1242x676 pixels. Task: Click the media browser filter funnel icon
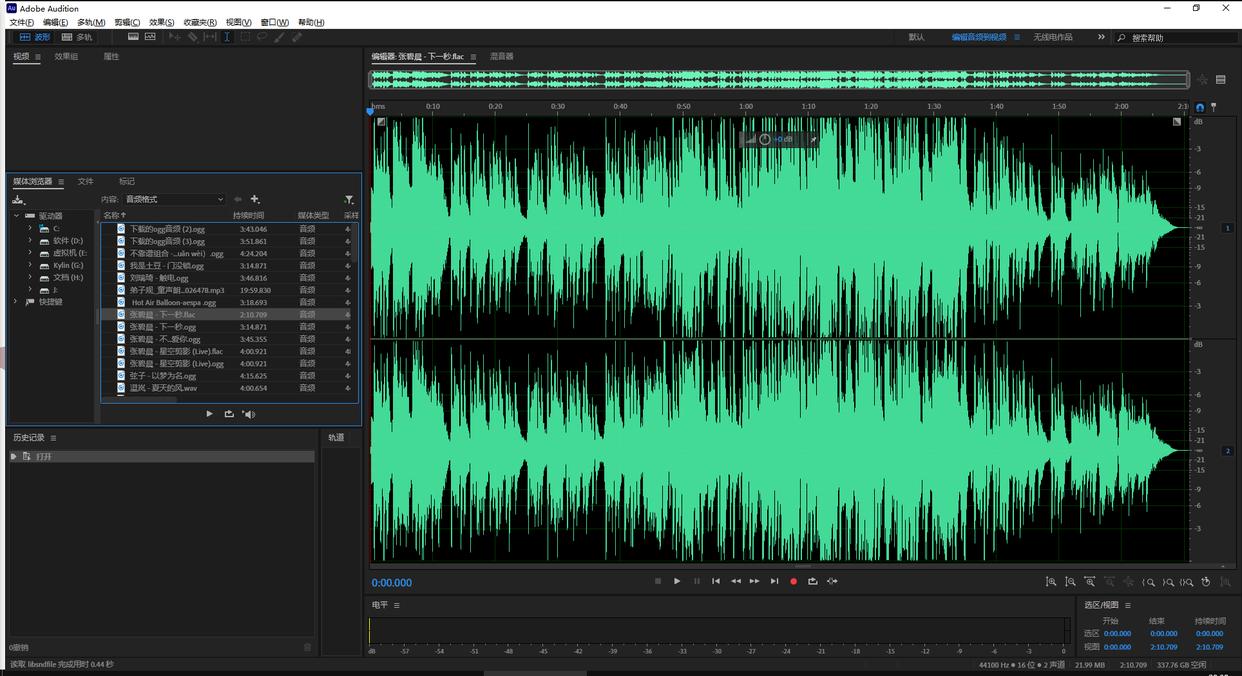click(x=349, y=200)
